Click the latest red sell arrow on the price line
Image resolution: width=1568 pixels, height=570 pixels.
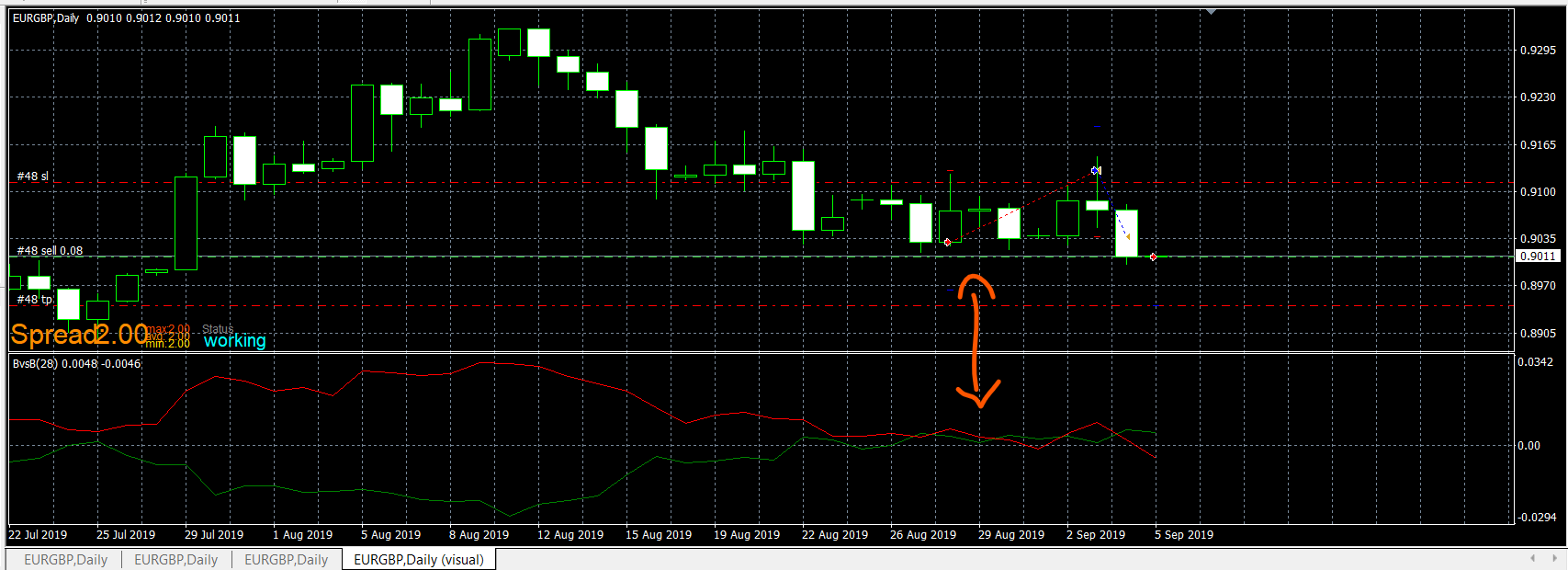point(1154,256)
